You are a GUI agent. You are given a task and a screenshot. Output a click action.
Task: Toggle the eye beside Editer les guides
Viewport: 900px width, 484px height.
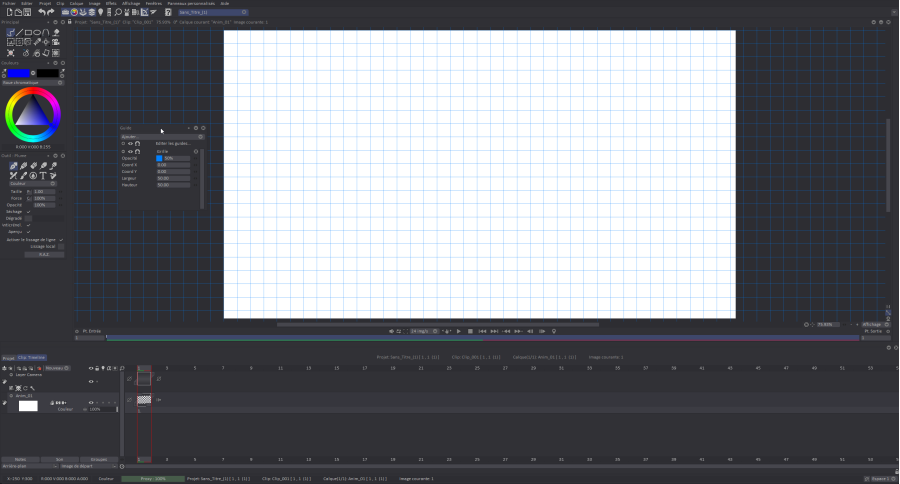(x=130, y=144)
